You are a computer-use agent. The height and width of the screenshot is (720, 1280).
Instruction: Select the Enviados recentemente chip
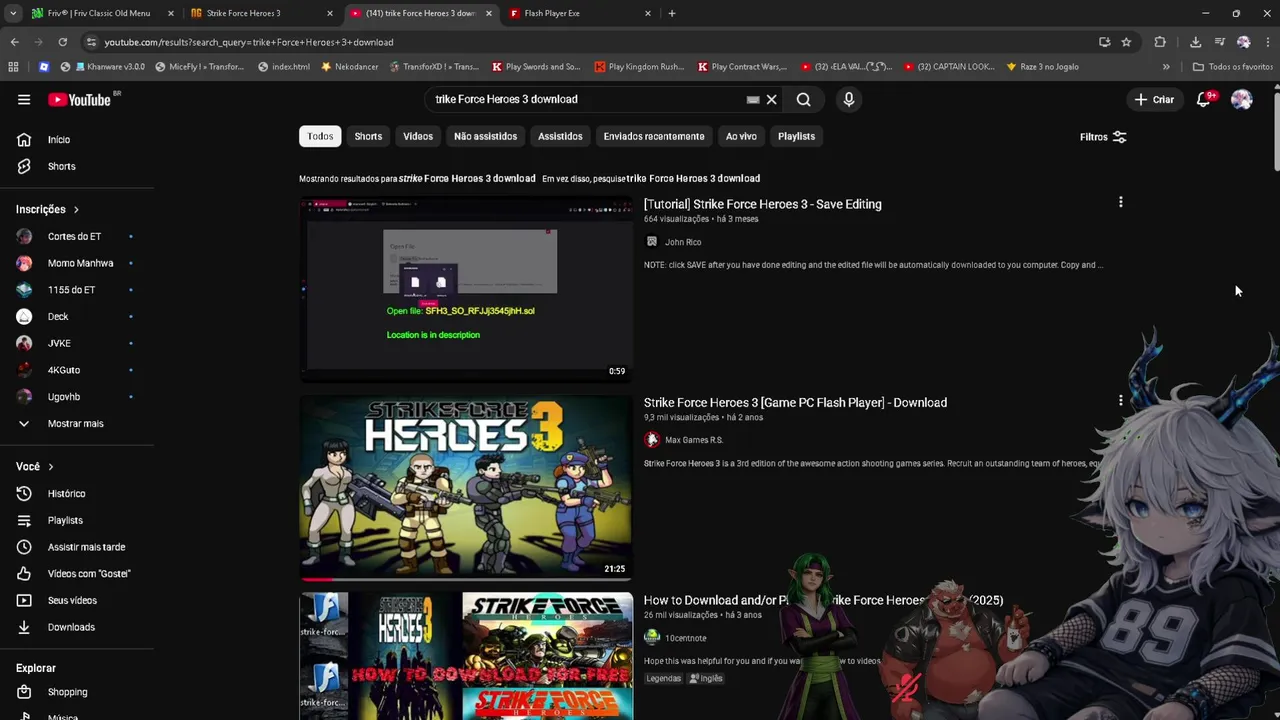click(x=654, y=136)
